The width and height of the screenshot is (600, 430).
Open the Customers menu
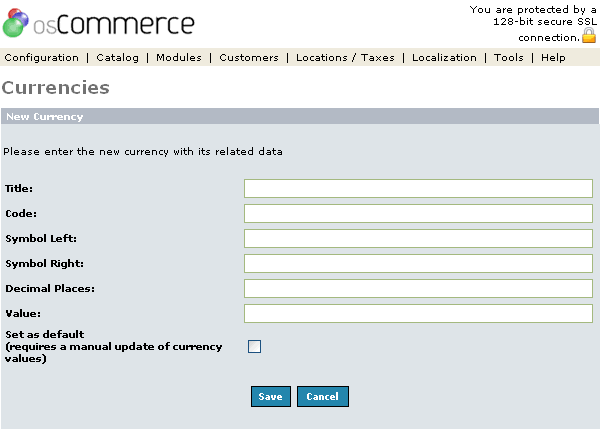pyautogui.click(x=249, y=57)
